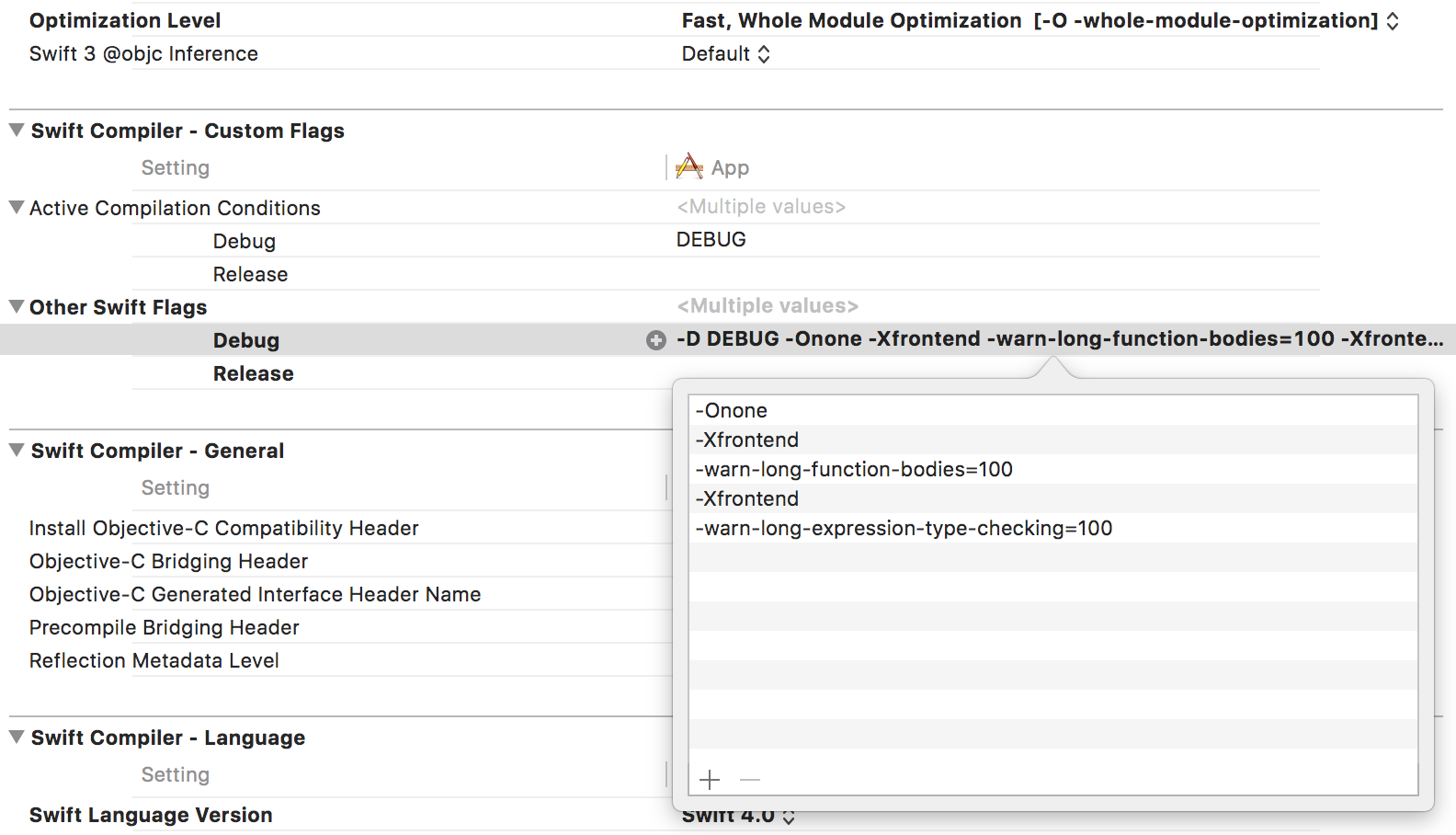This screenshot has width=1456, height=835.
Task: Open the Swift 3 @objc Inference Default dropdown
Action: click(725, 54)
